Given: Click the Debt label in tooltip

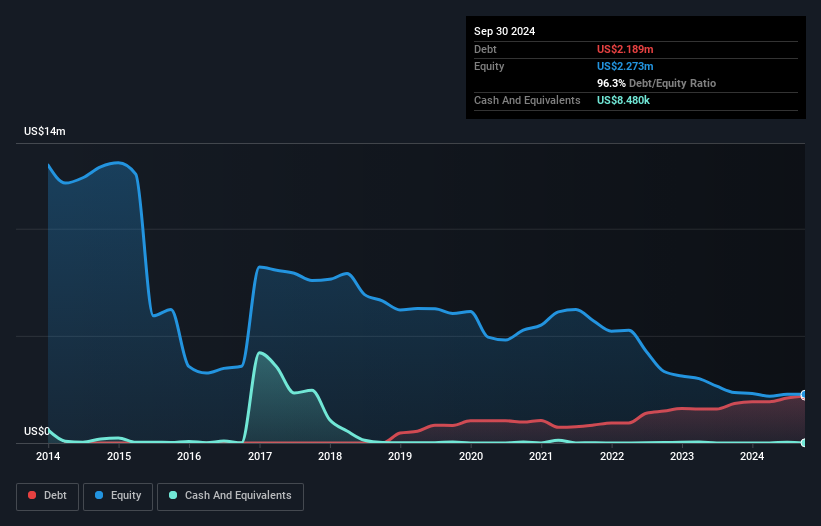Looking at the screenshot, I should coord(485,49).
